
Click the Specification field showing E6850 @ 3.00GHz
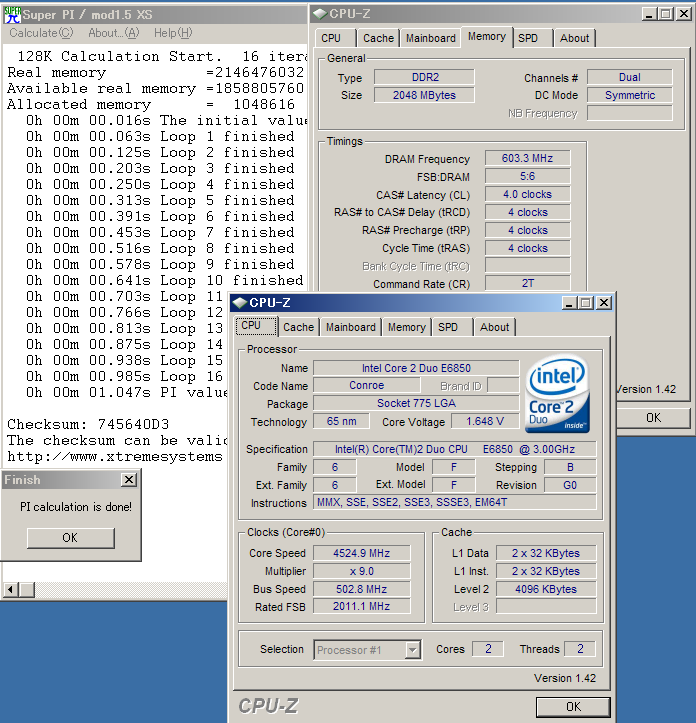454,450
